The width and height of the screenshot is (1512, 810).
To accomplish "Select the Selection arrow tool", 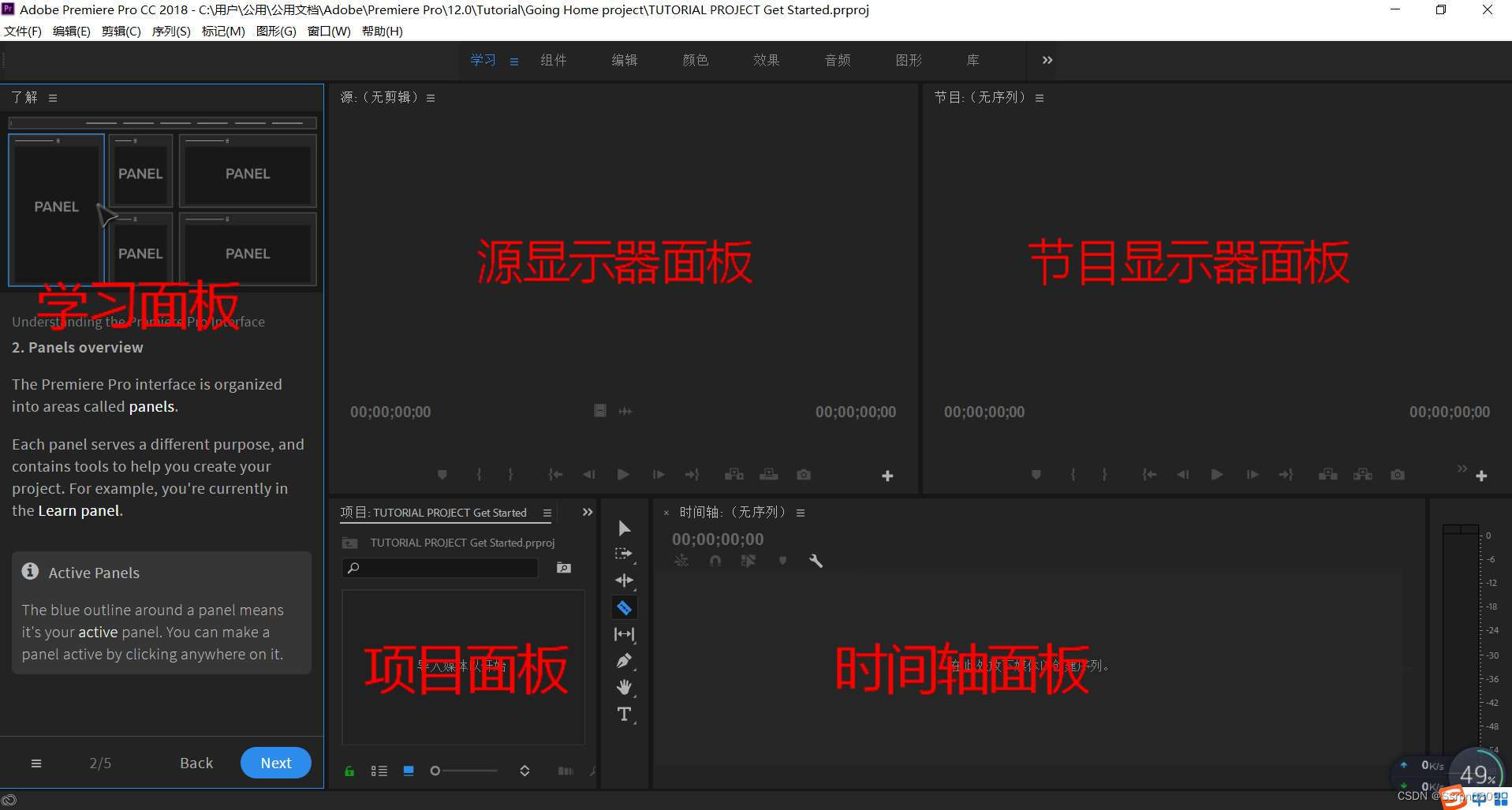I will tap(624, 528).
